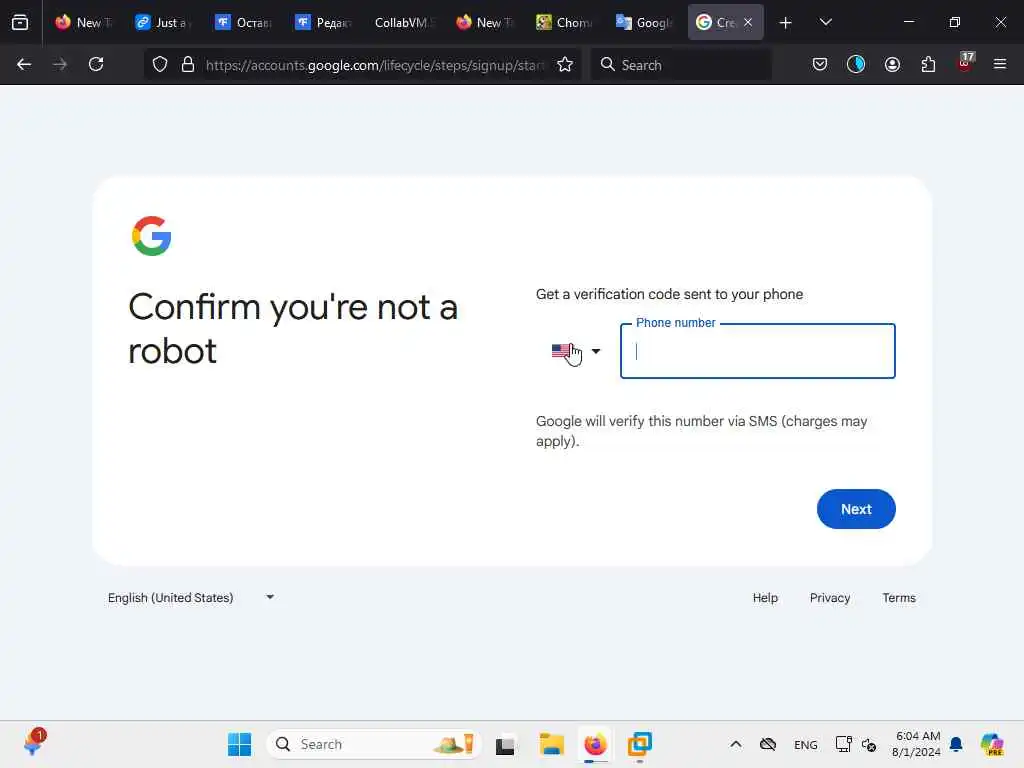Screen dimensions: 1024x768
Task: Switch to the Остав tab
Action: pos(244,23)
